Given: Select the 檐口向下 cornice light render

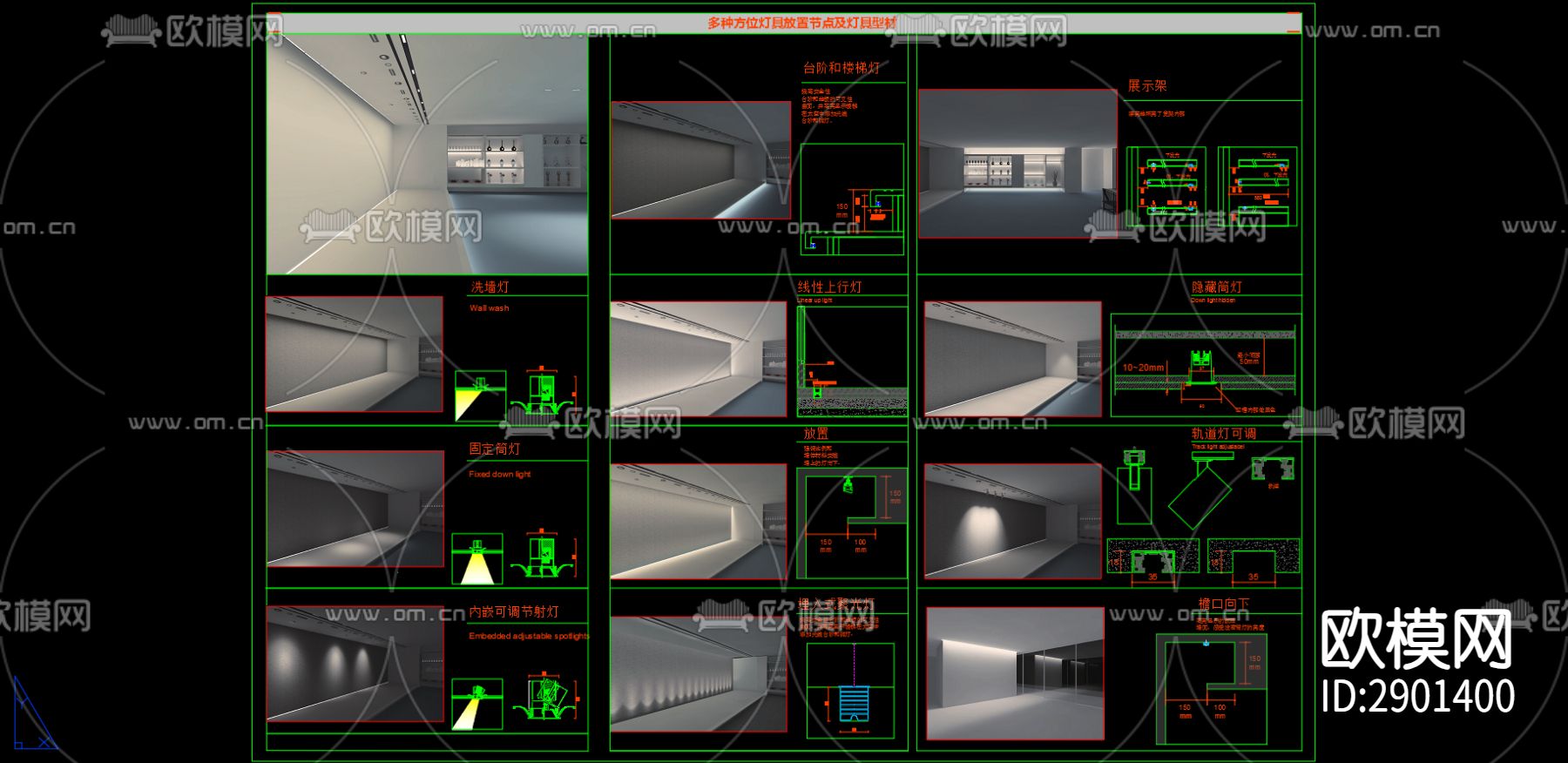Looking at the screenshot, I should (x=1015, y=673).
